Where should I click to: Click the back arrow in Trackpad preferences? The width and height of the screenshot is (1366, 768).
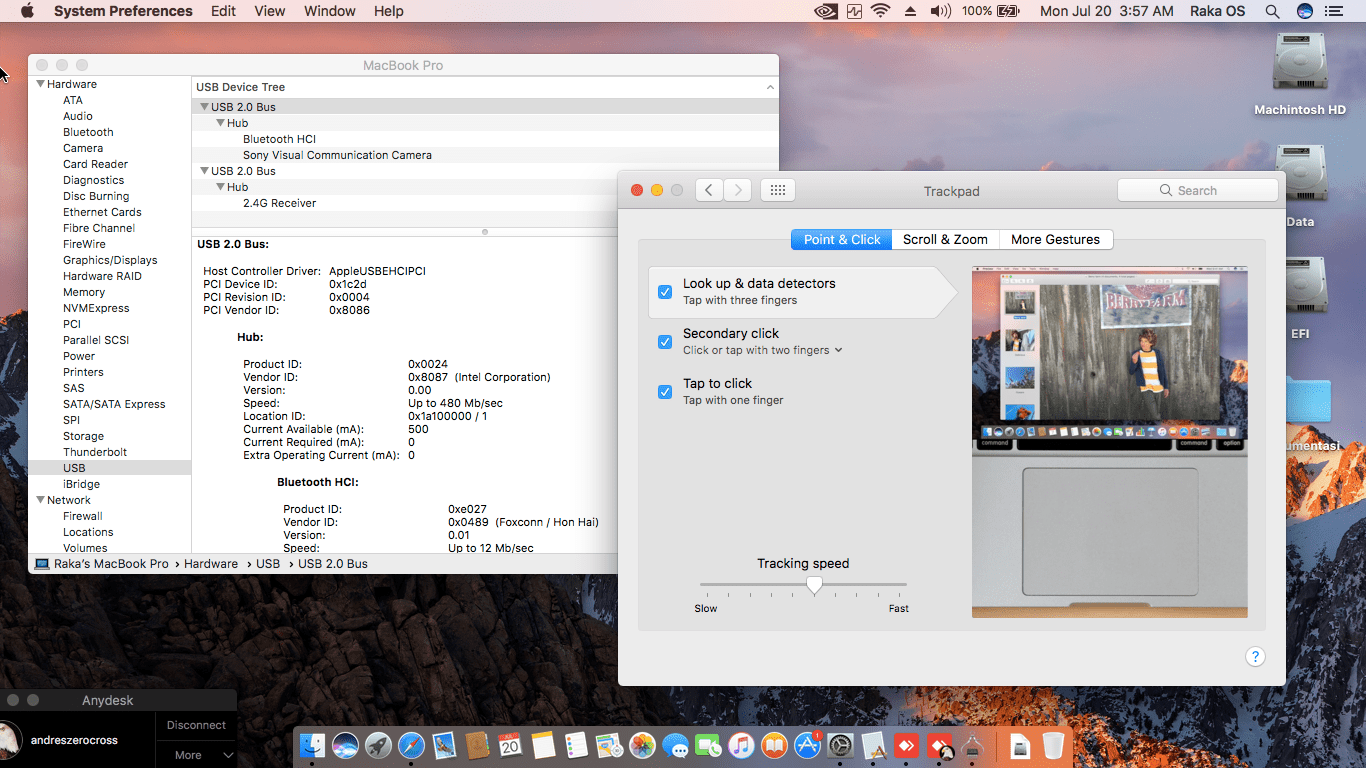(709, 190)
